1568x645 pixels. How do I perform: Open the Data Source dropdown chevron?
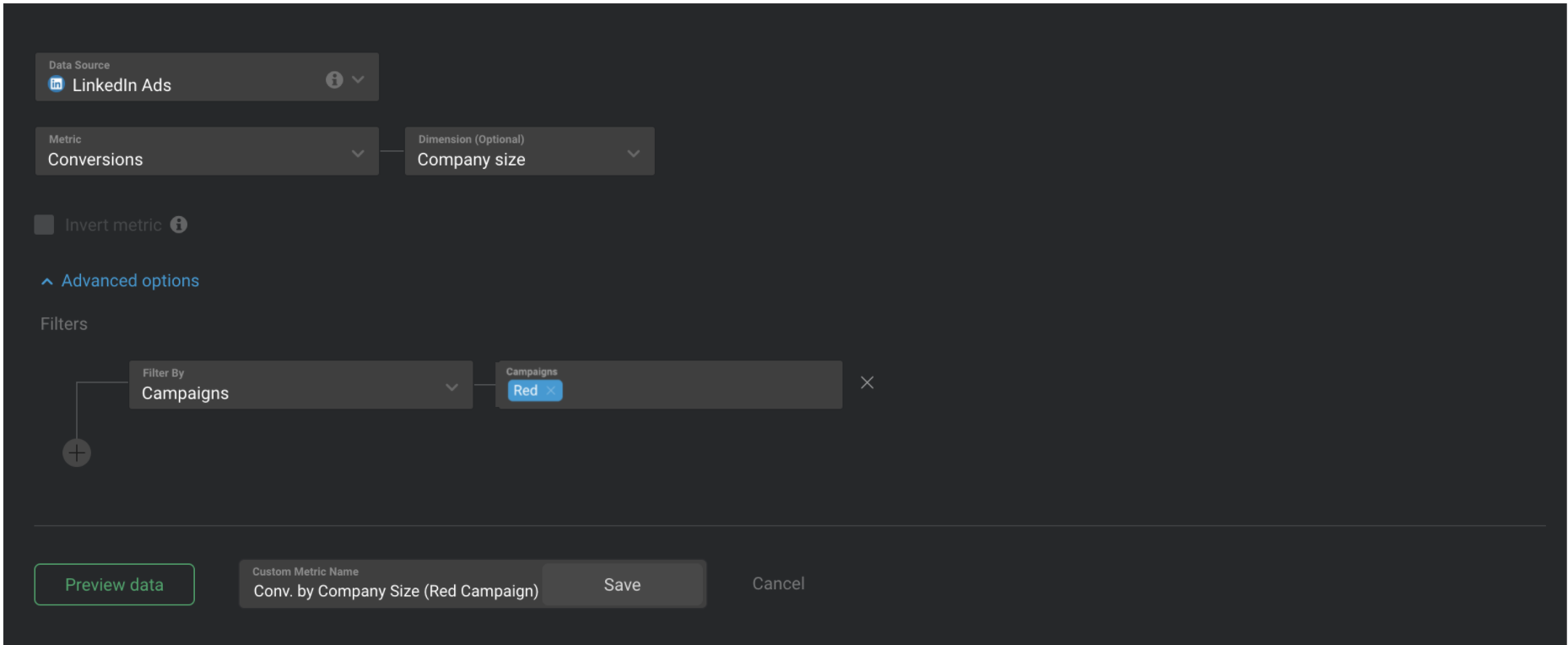click(x=358, y=79)
